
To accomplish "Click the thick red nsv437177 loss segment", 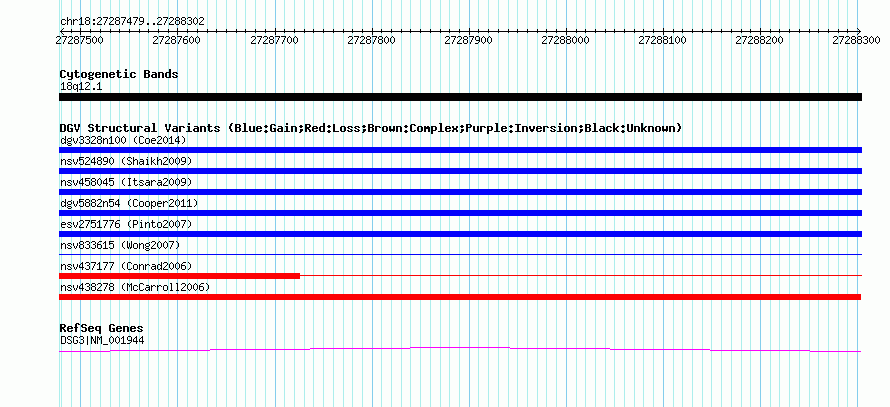I will tap(179, 276).
